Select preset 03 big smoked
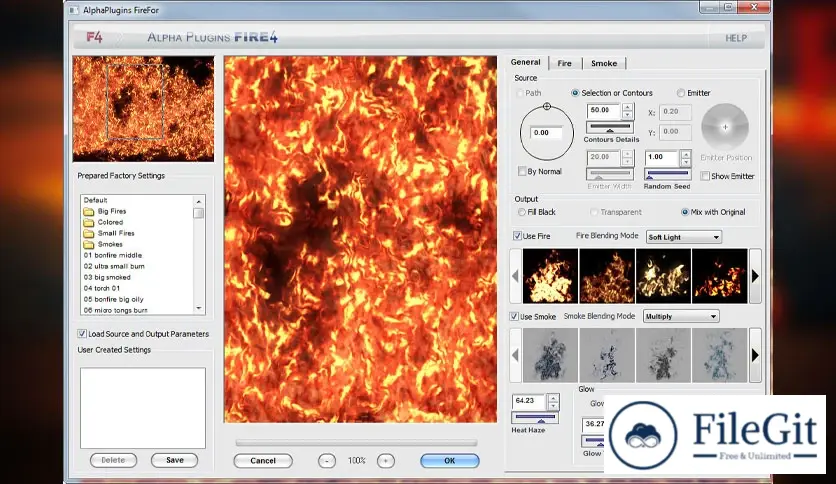Viewport: 836px width, 484px height. click(x=107, y=277)
